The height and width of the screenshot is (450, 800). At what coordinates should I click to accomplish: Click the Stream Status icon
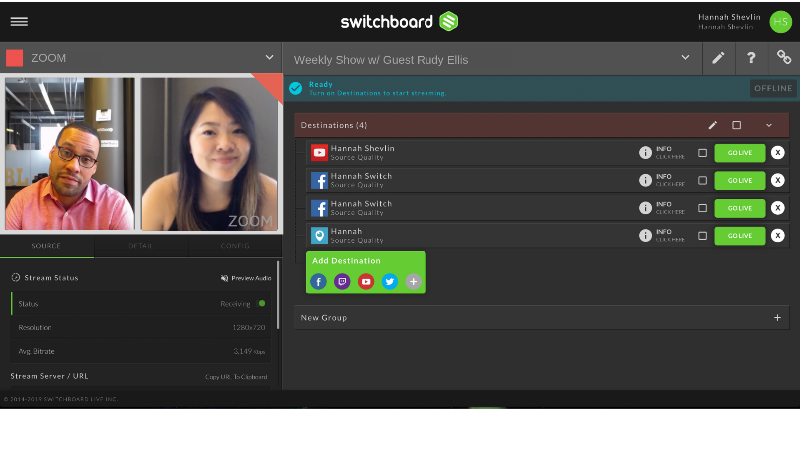16,278
